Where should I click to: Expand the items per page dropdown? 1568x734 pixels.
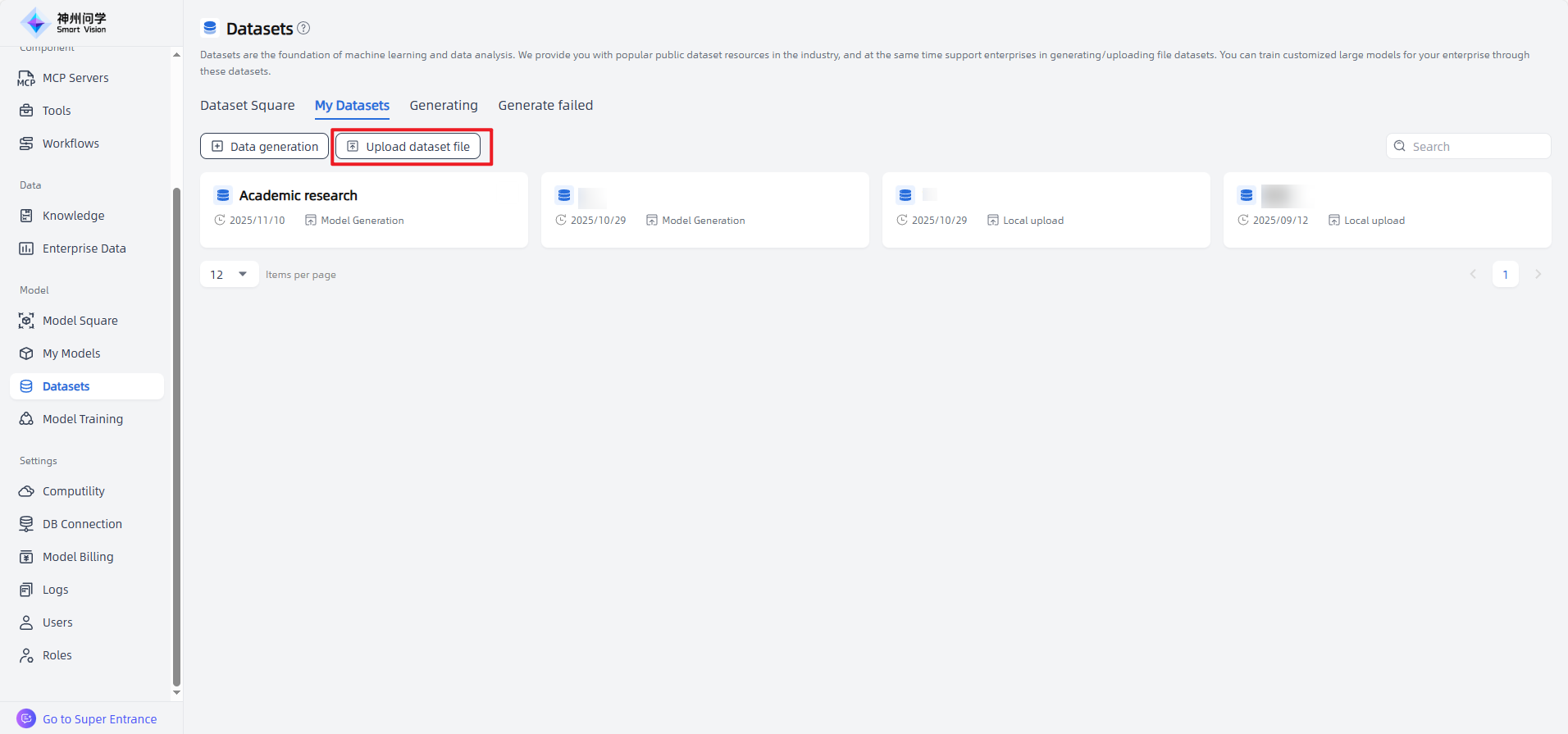229,274
